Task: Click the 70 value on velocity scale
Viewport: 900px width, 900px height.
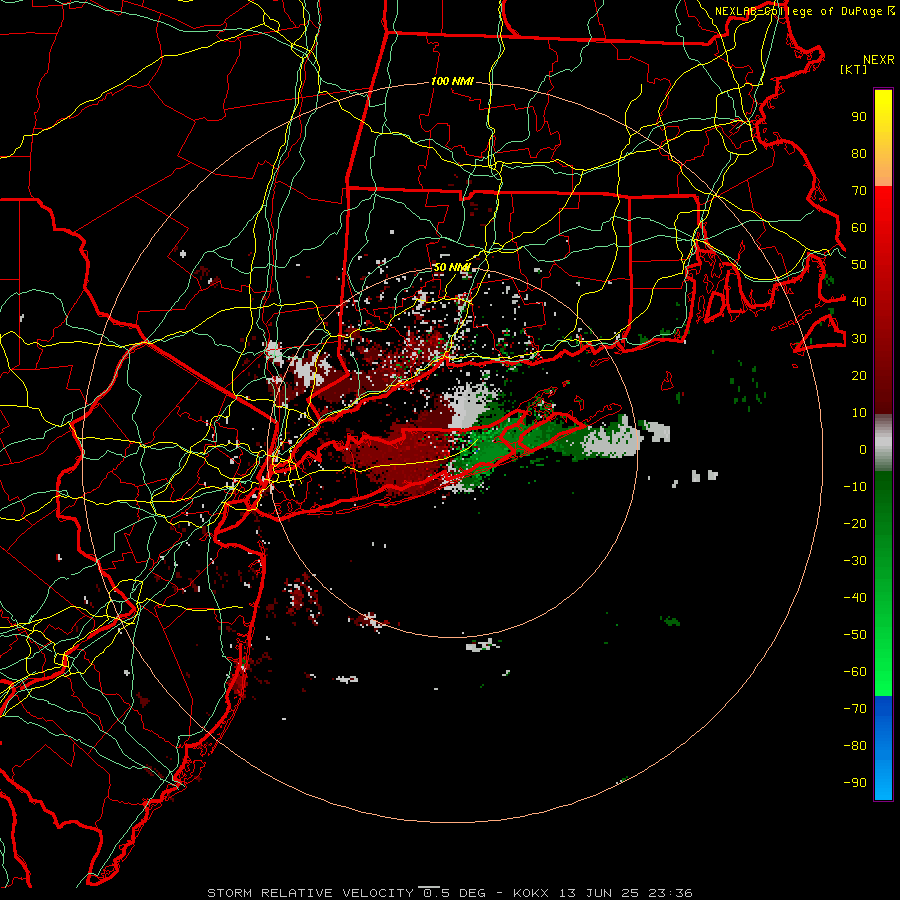Action: pos(859,191)
